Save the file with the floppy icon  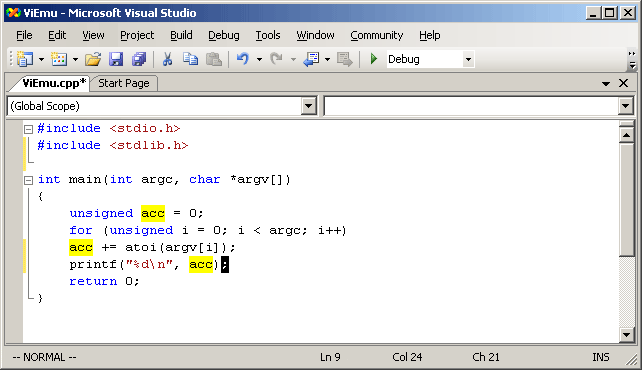coord(116,59)
